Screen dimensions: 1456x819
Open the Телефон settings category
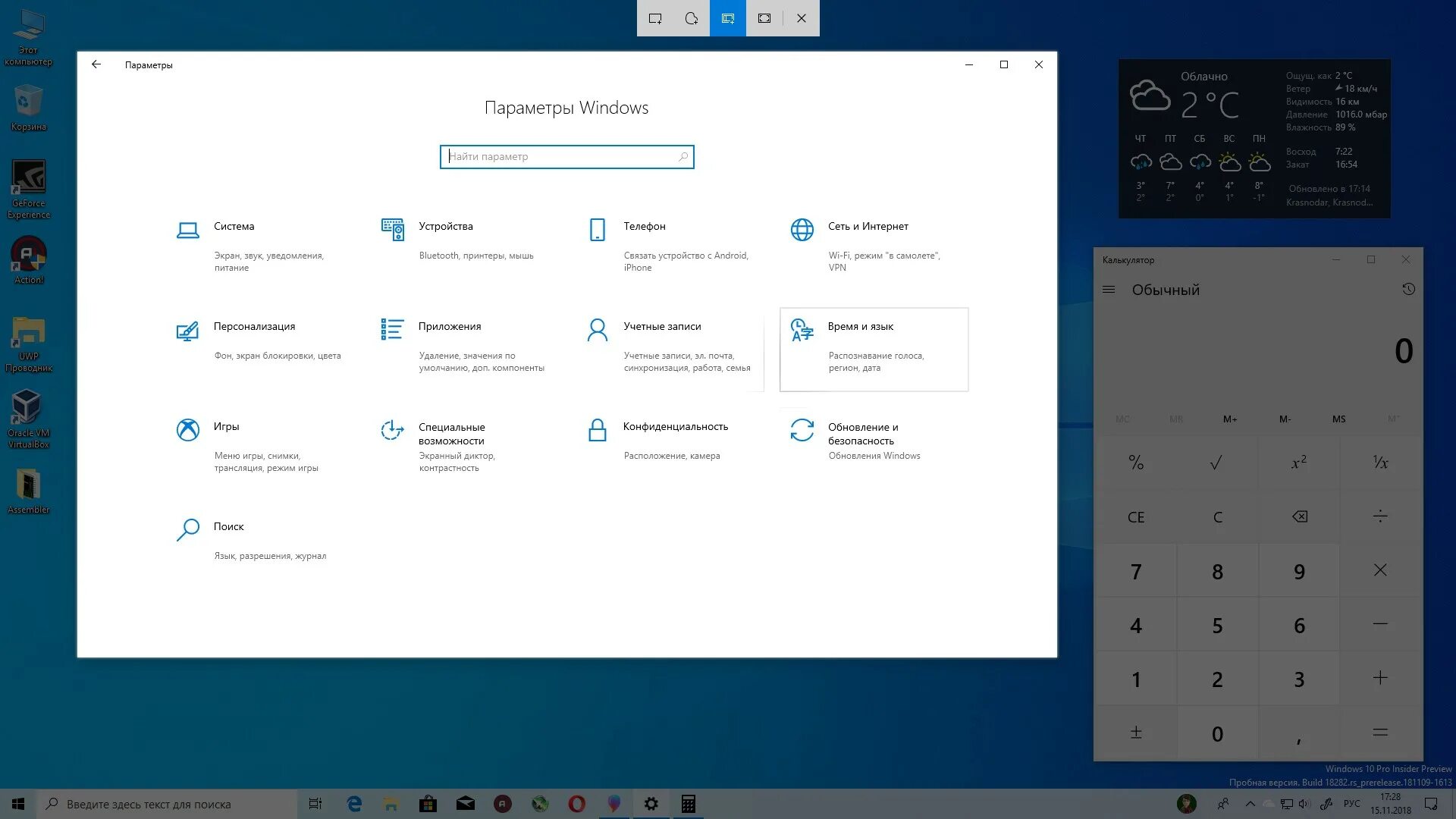point(644,227)
